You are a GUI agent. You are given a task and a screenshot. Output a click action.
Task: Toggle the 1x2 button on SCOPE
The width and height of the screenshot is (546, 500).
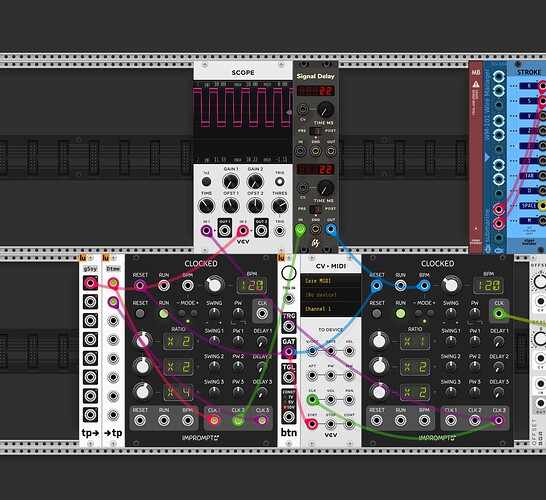coord(206,181)
